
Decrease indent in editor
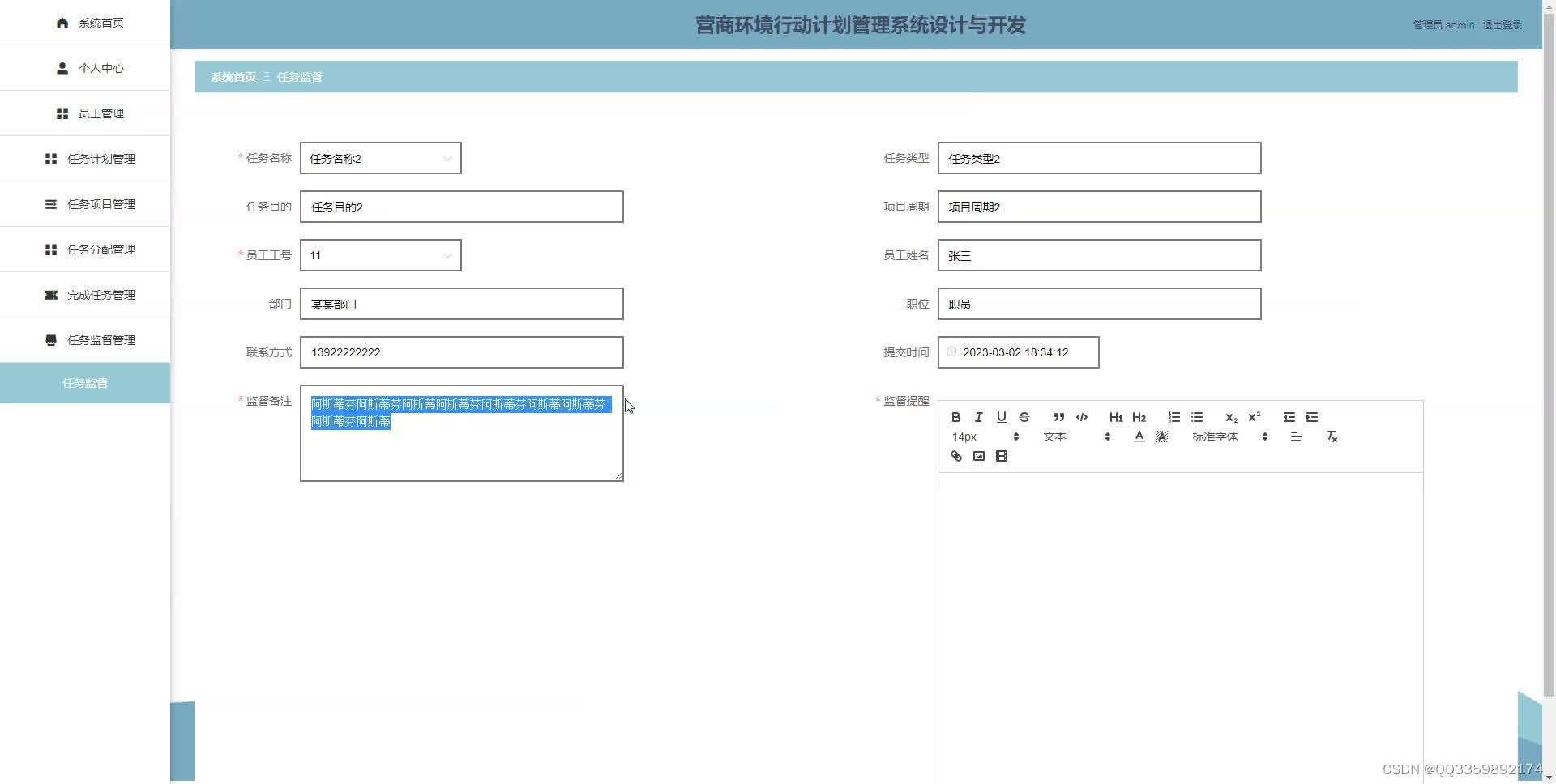1289,417
